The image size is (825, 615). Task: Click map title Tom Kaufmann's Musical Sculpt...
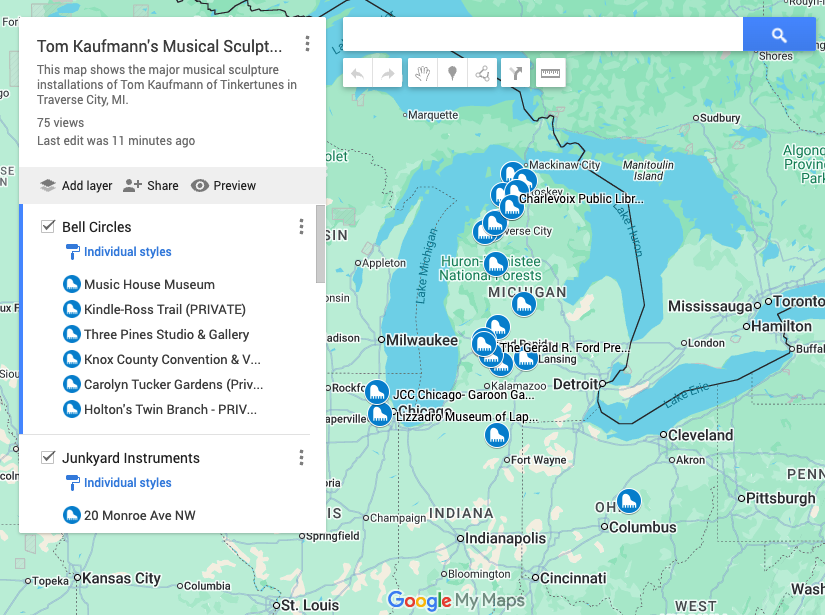pyautogui.click(x=159, y=46)
